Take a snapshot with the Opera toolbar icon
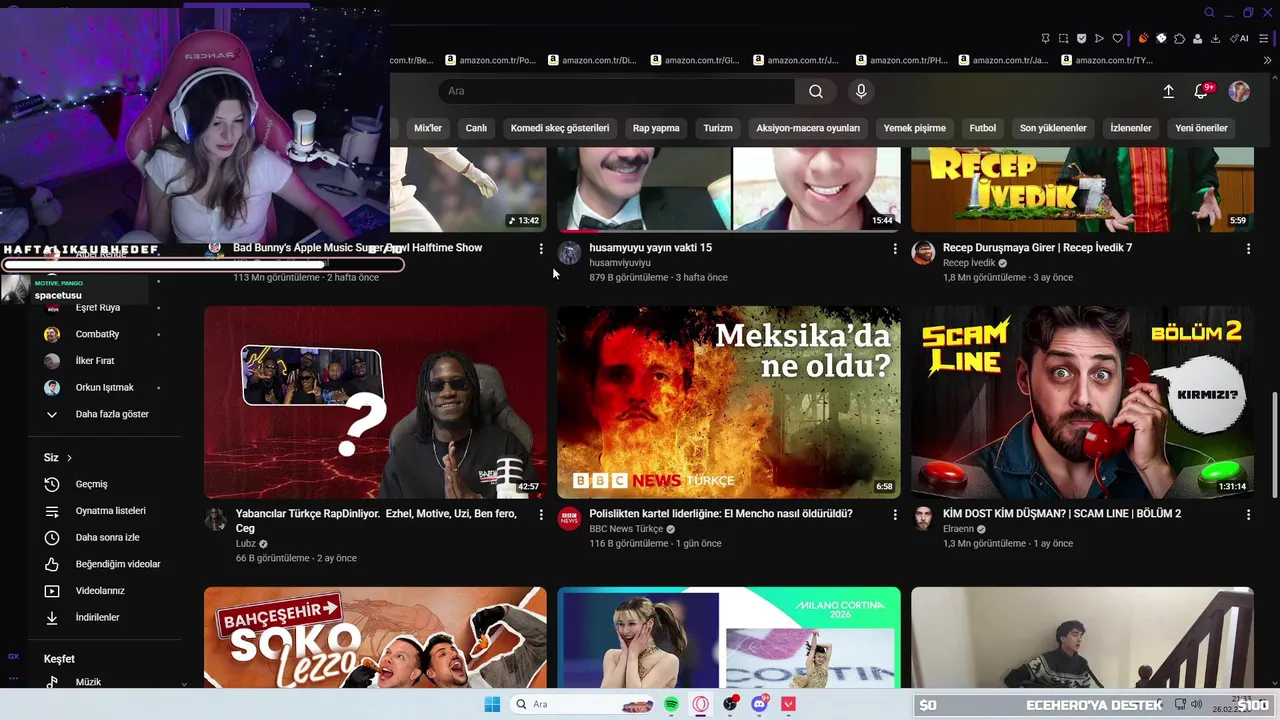The width and height of the screenshot is (1280, 720). coord(1063,38)
